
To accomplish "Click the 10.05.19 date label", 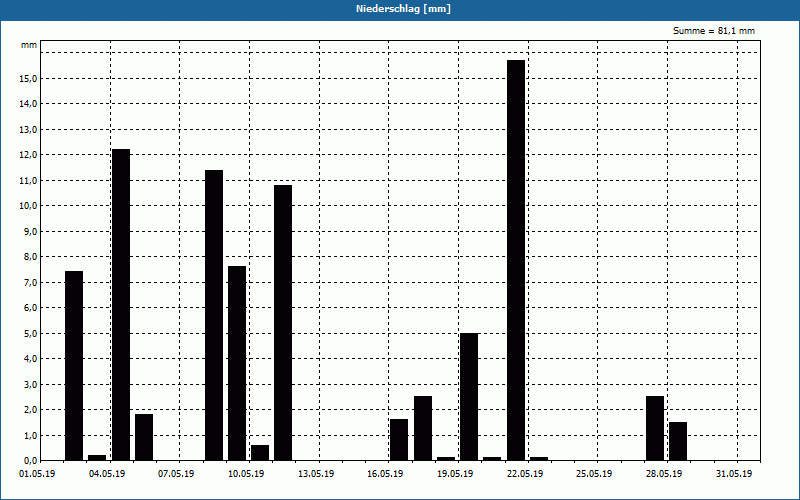I will pos(246,474).
